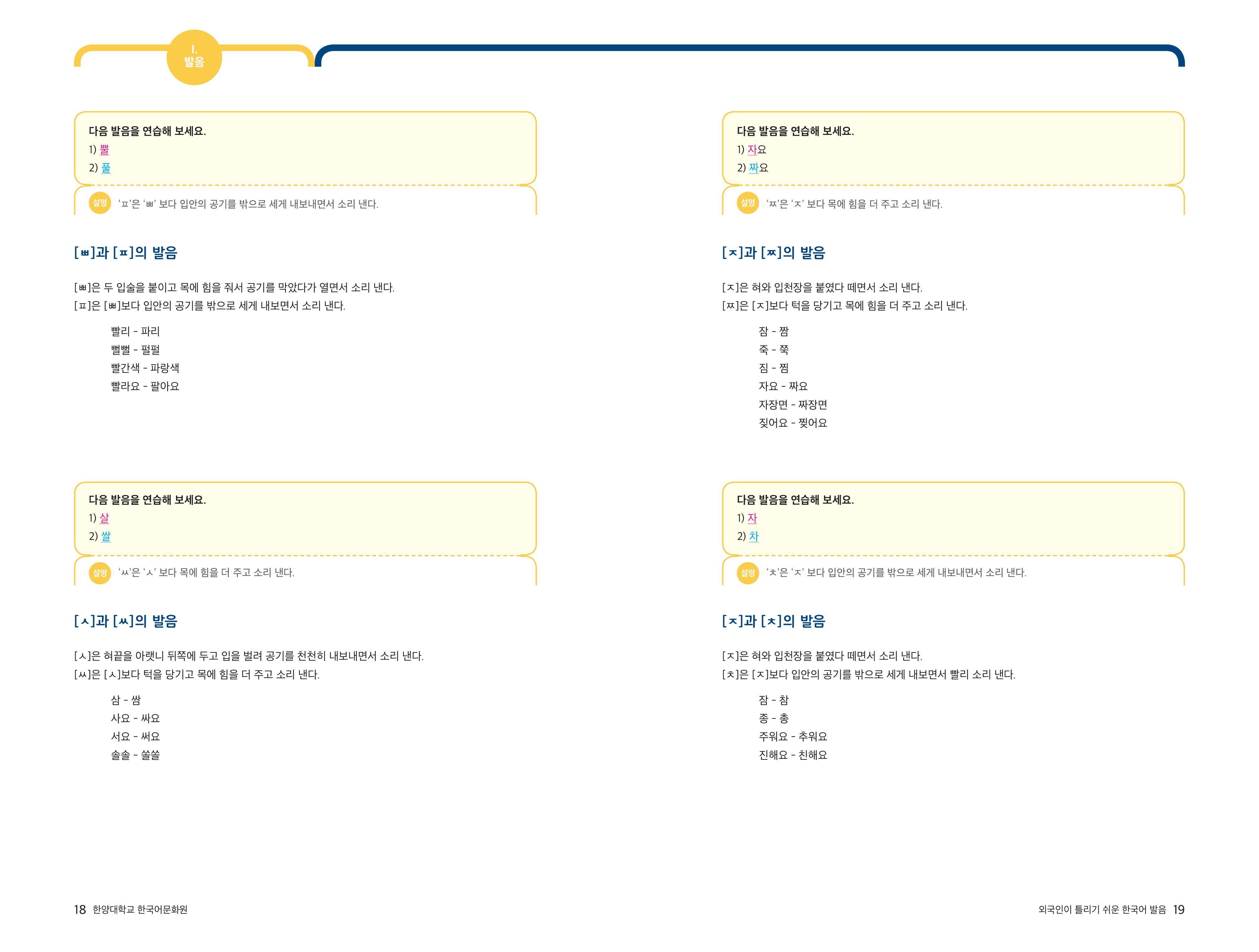Click the page number 18 footer
Screen dimensions: 1259x952
(x=80, y=910)
